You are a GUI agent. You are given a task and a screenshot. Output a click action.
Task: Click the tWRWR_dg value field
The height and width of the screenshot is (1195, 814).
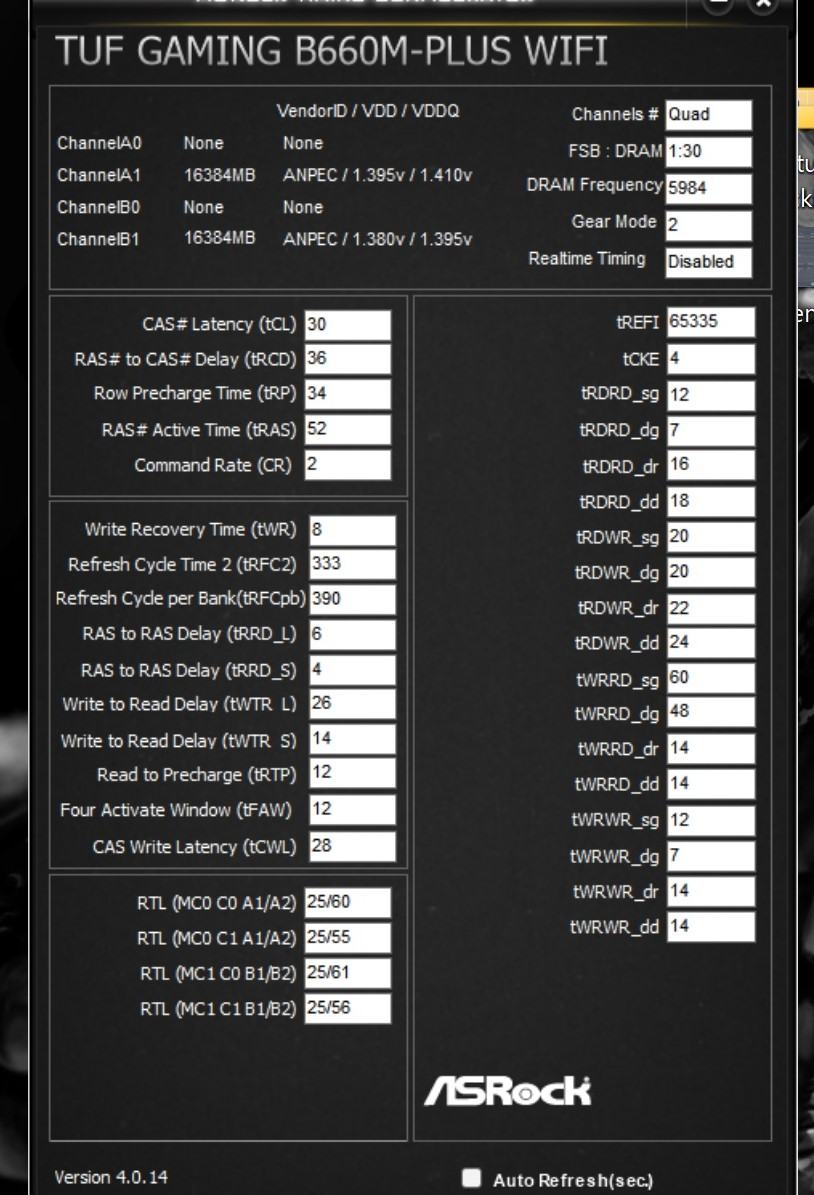click(x=711, y=857)
